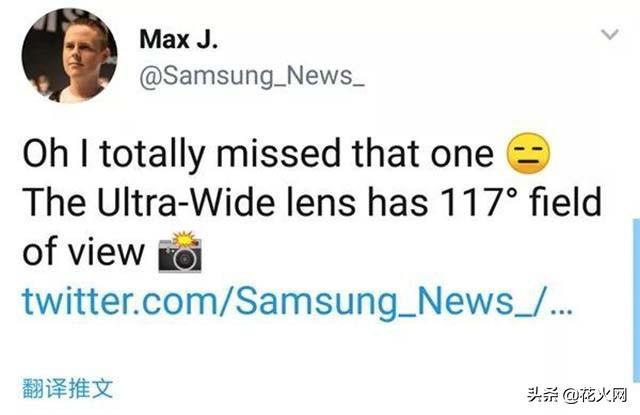The width and height of the screenshot is (640, 415).
Task: Click the @花火网 watermark handle
Action: click(x=594, y=395)
